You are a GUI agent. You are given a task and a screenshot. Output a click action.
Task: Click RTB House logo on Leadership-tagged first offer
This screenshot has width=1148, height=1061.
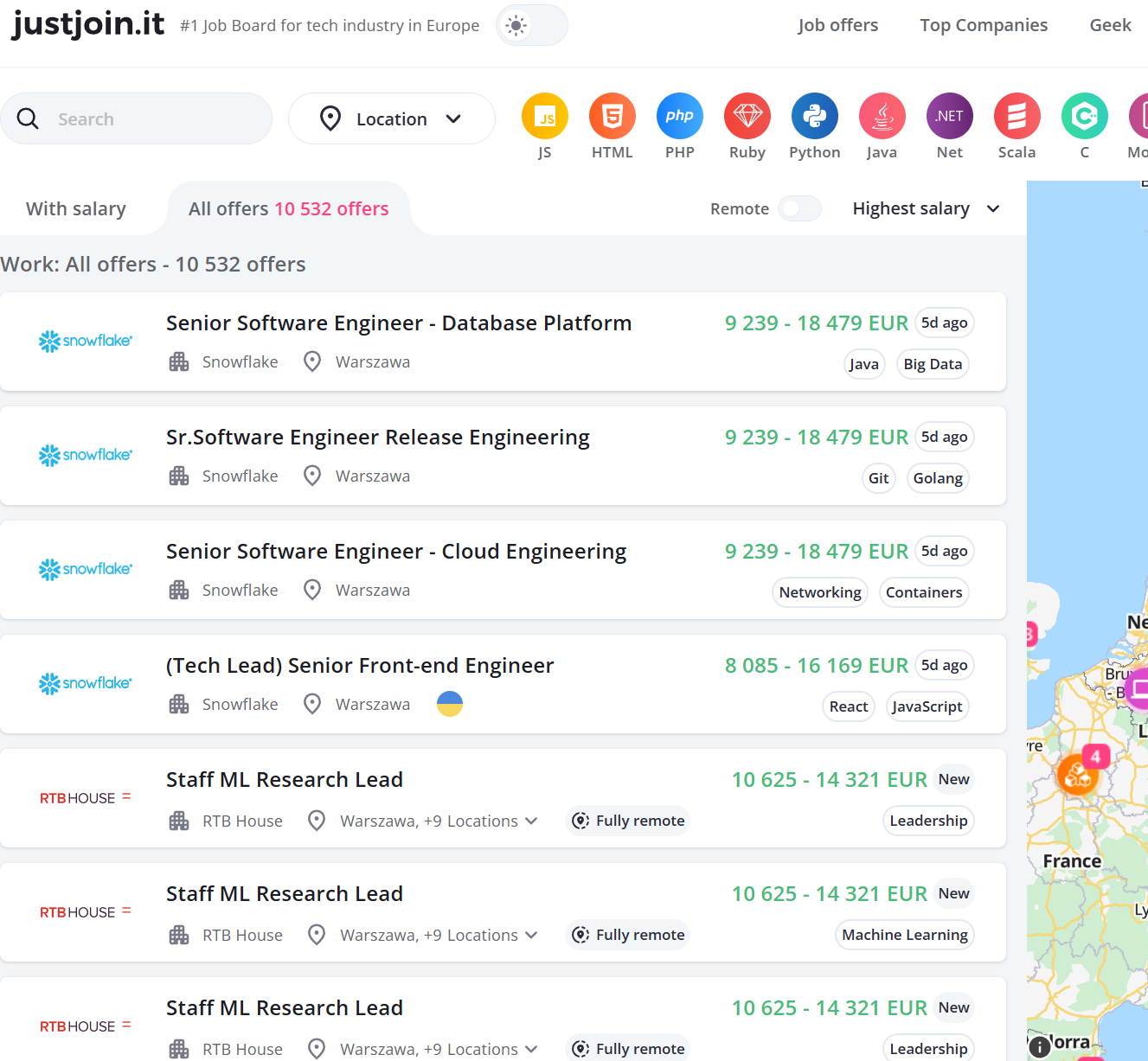(85, 797)
